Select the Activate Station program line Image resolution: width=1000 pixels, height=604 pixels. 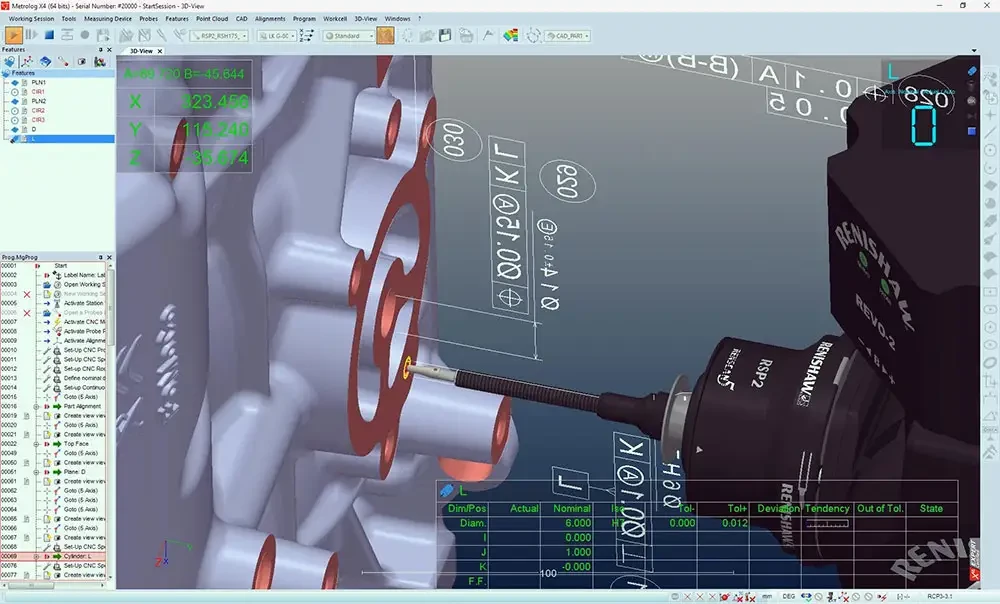[84, 303]
